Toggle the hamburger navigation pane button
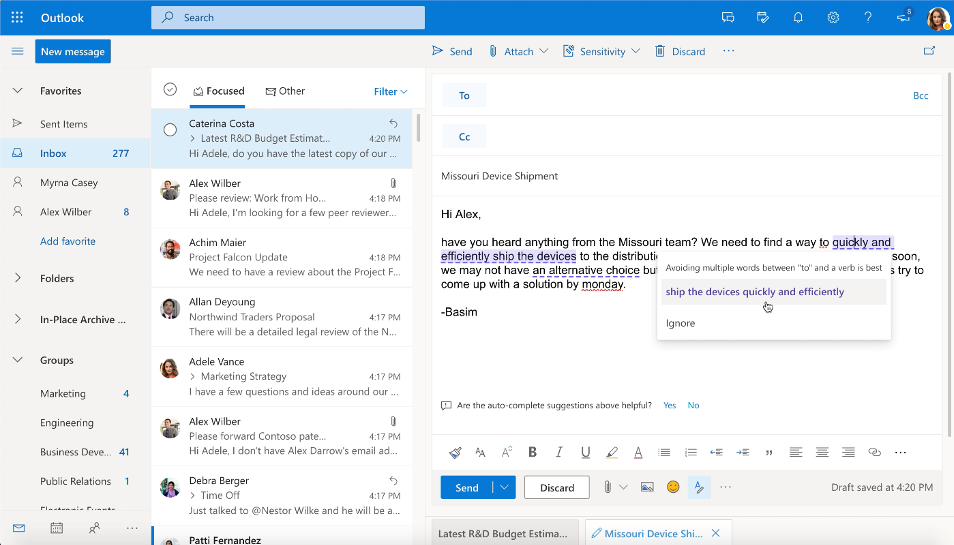Image resolution: width=954 pixels, height=545 pixels. 17,51
